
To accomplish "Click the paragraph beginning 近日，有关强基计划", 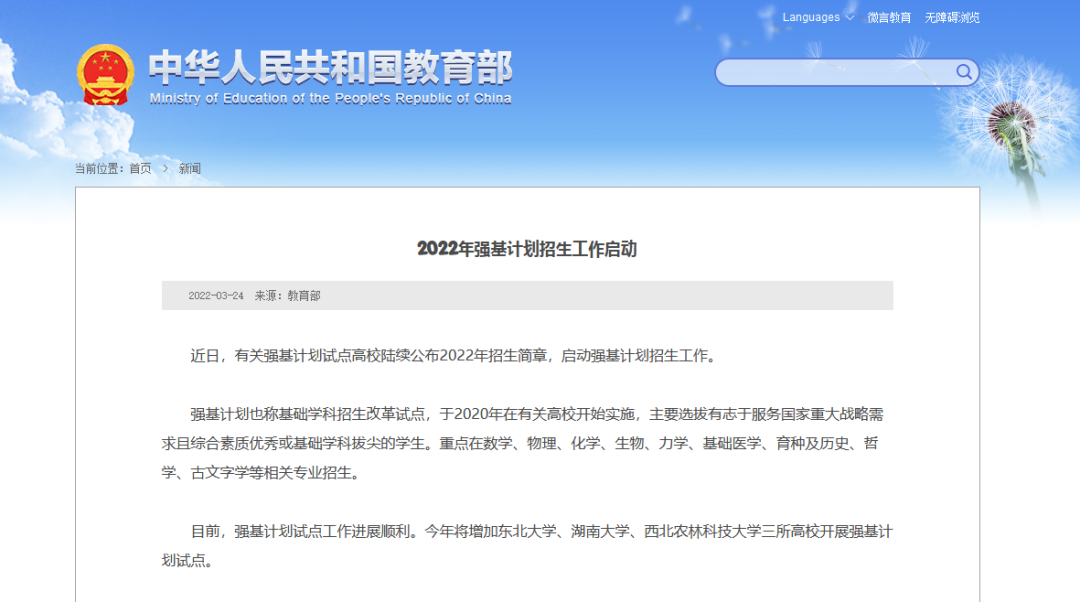I will pyautogui.click(x=455, y=356).
